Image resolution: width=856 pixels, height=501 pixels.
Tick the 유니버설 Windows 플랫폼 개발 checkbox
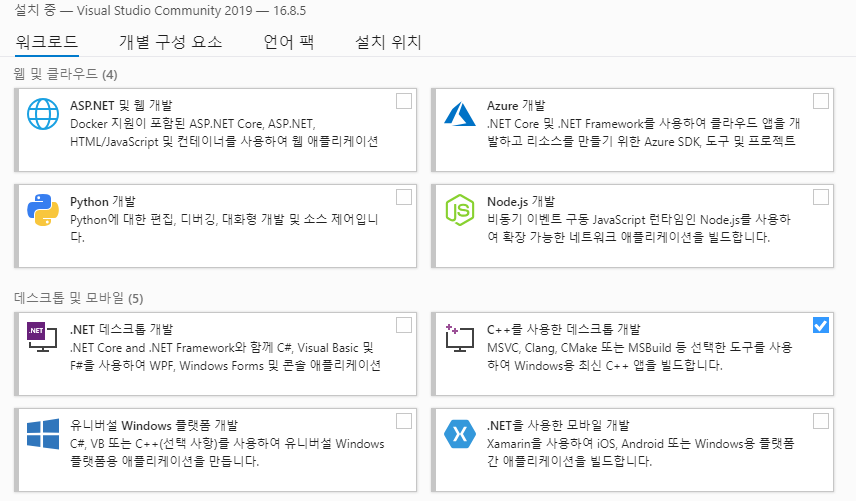tap(404, 421)
